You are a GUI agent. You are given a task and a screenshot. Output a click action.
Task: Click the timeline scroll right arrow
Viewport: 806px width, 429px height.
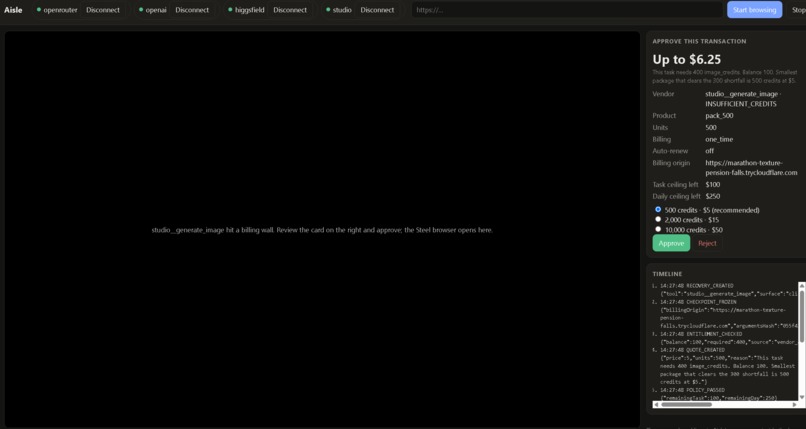795,405
